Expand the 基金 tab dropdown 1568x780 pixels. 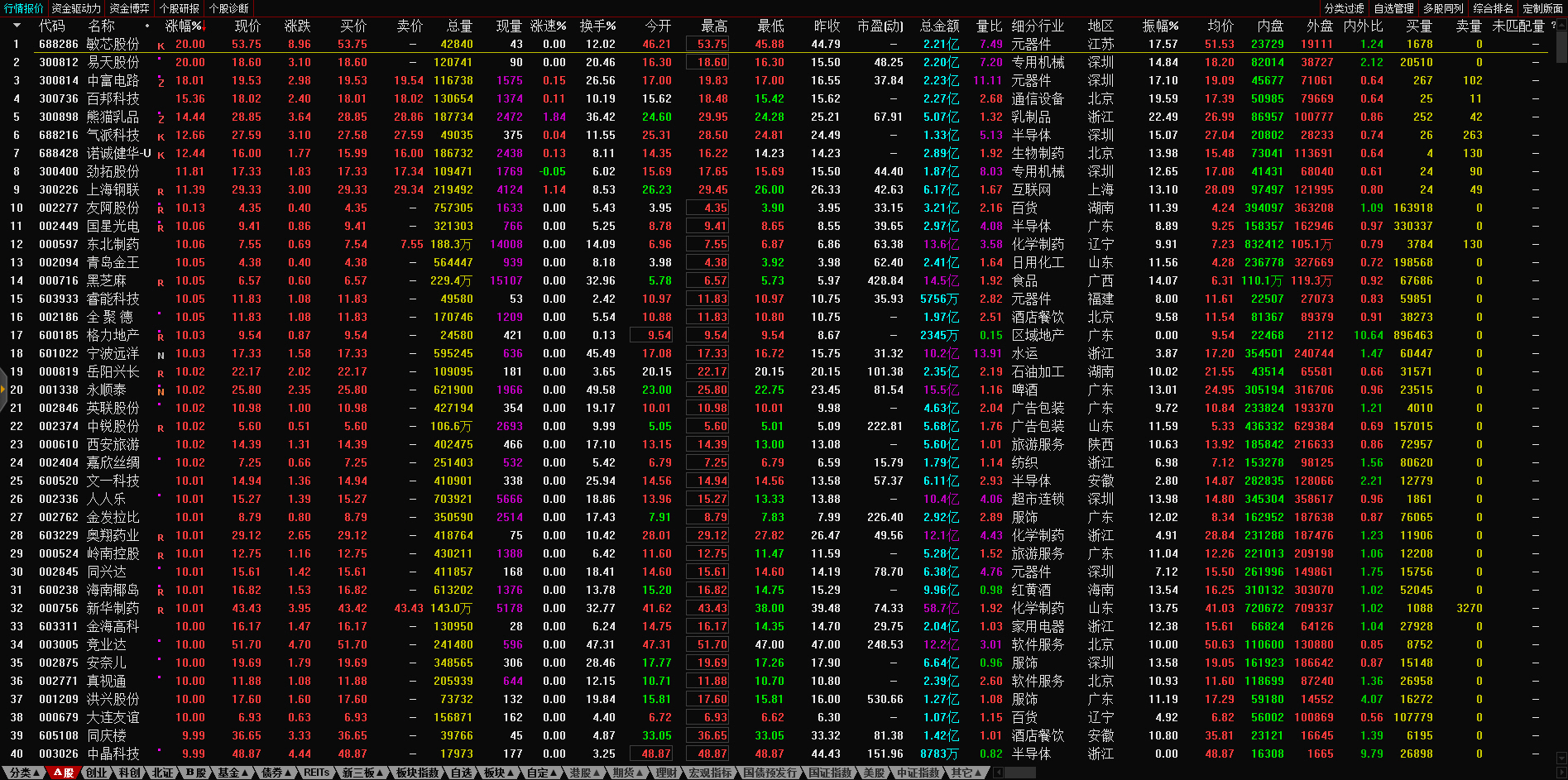[233, 773]
